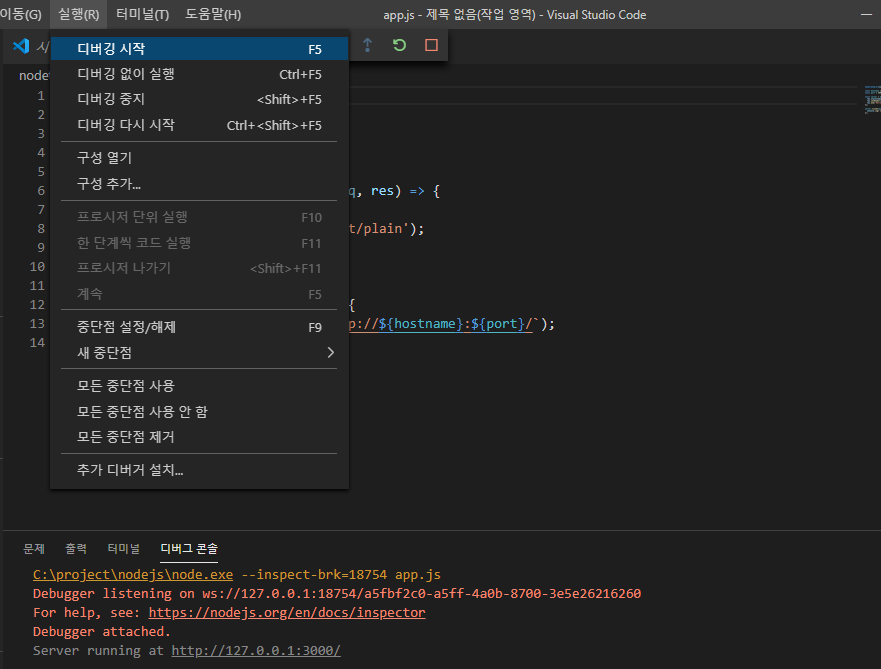This screenshot has height=669, width=881.
Task: Switch to the 문제 panel tab
Action: 34,548
